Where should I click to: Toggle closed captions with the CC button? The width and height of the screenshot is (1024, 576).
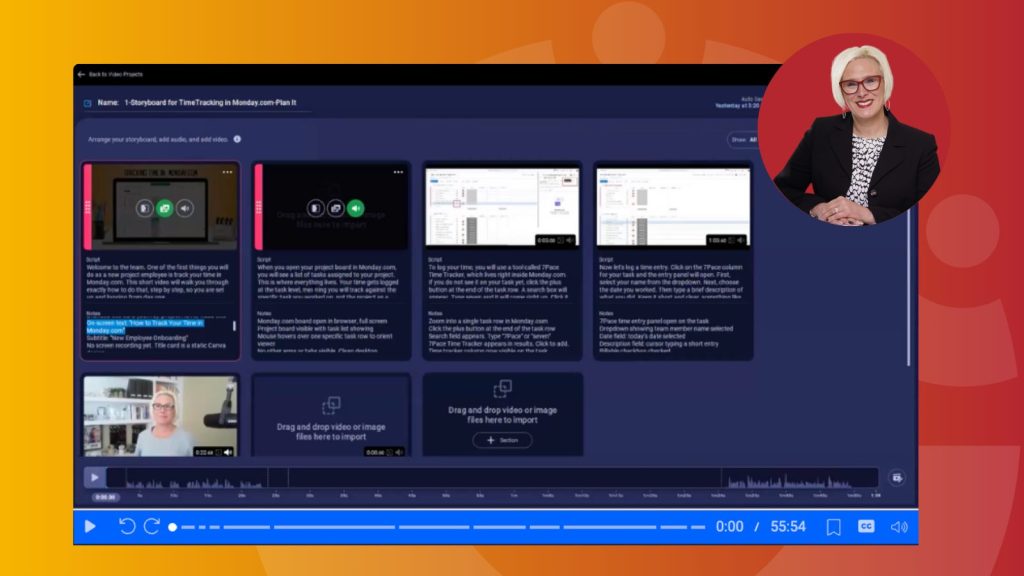click(866, 526)
